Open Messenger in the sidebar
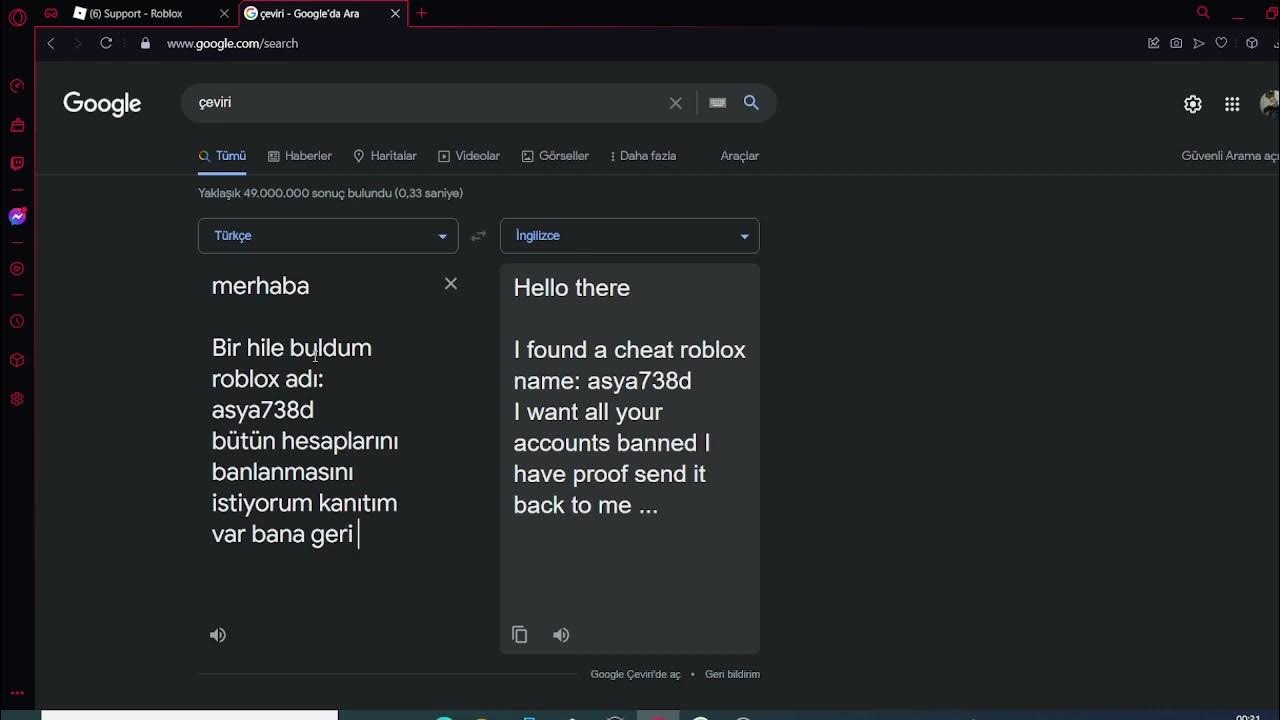Image resolution: width=1280 pixels, height=720 pixels. click(x=17, y=217)
